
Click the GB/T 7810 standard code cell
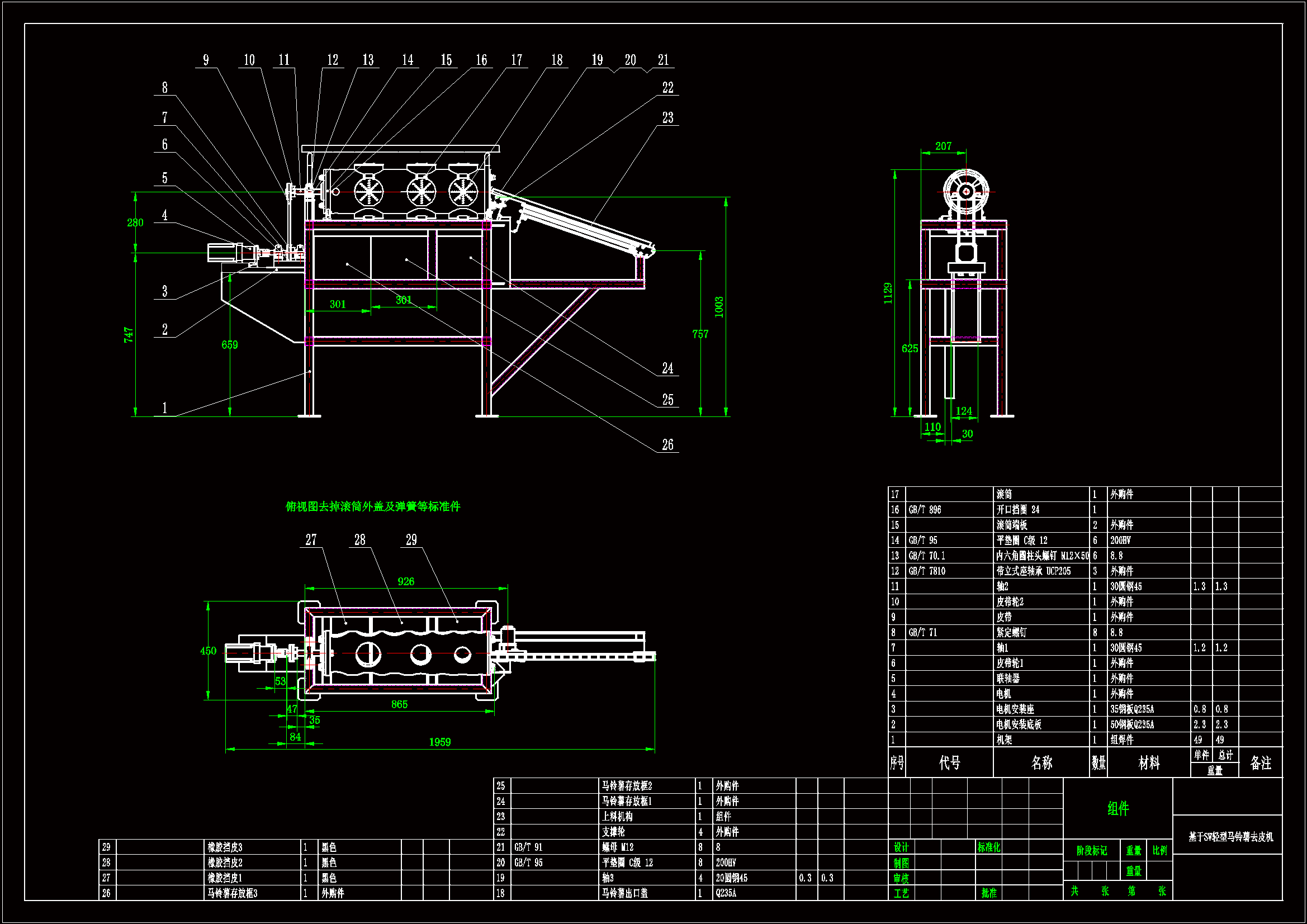[x=927, y=571]
